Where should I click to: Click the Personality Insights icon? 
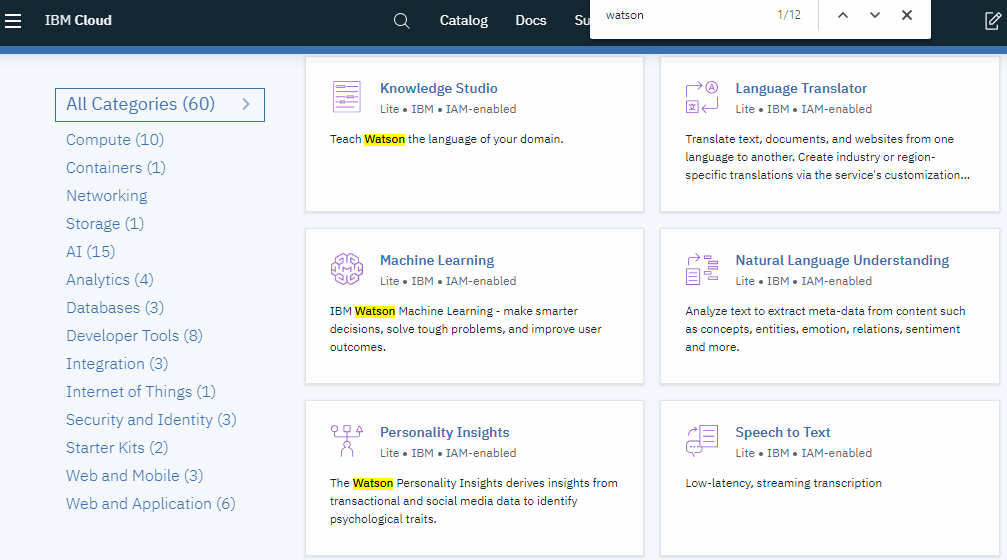pyautogui.click(x=347, y=441)
